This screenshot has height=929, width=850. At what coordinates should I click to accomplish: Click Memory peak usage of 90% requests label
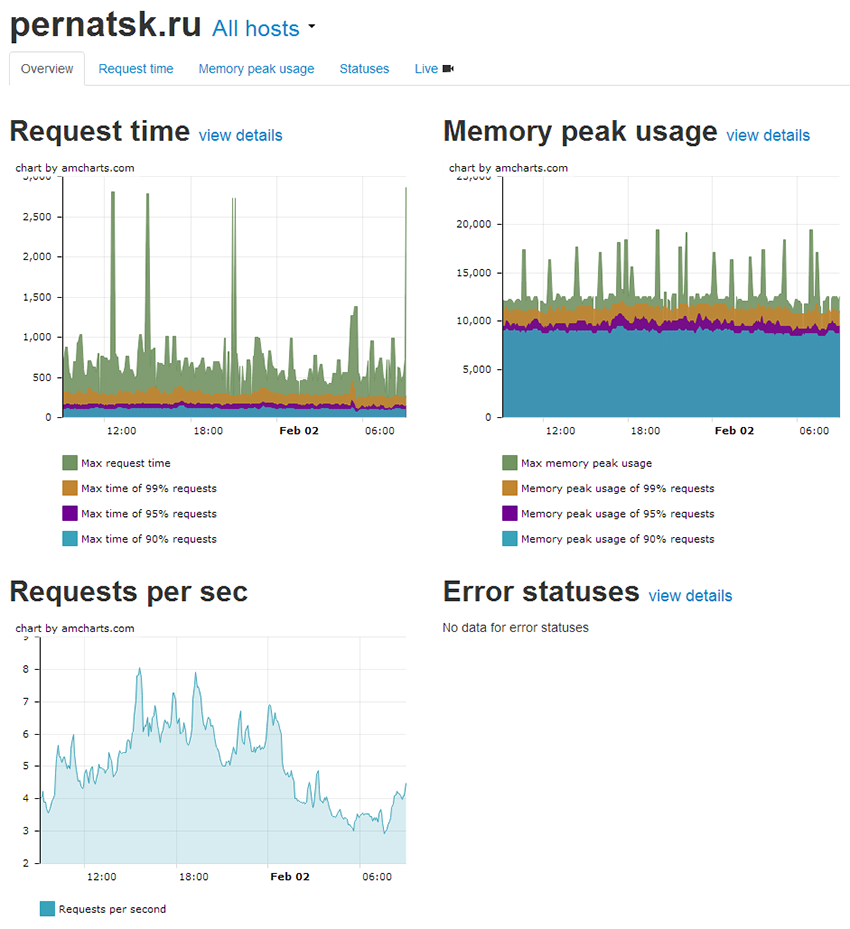pos(618,540)
